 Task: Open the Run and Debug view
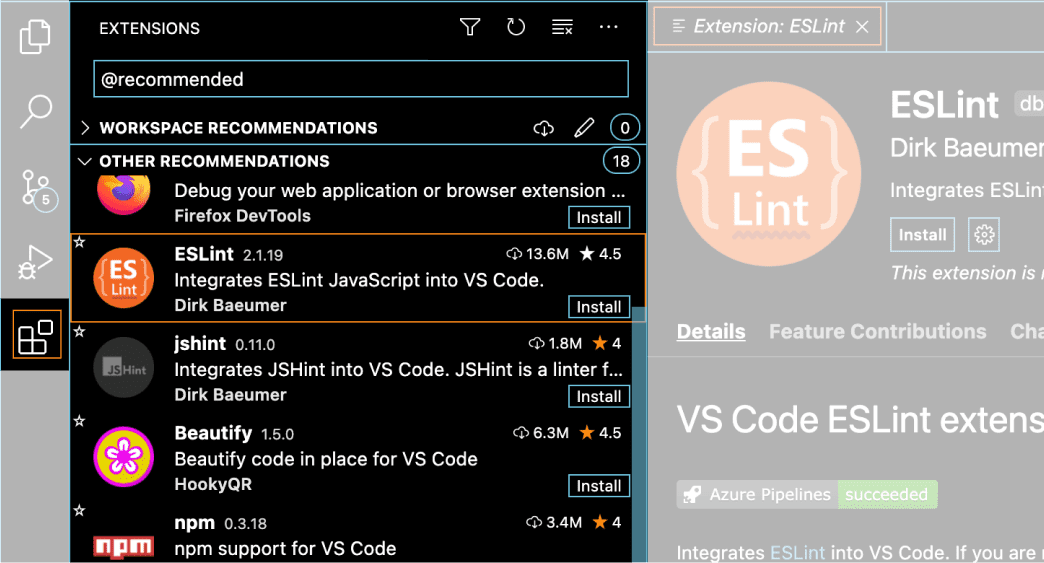pyautogui.click(x=35, y=262)
